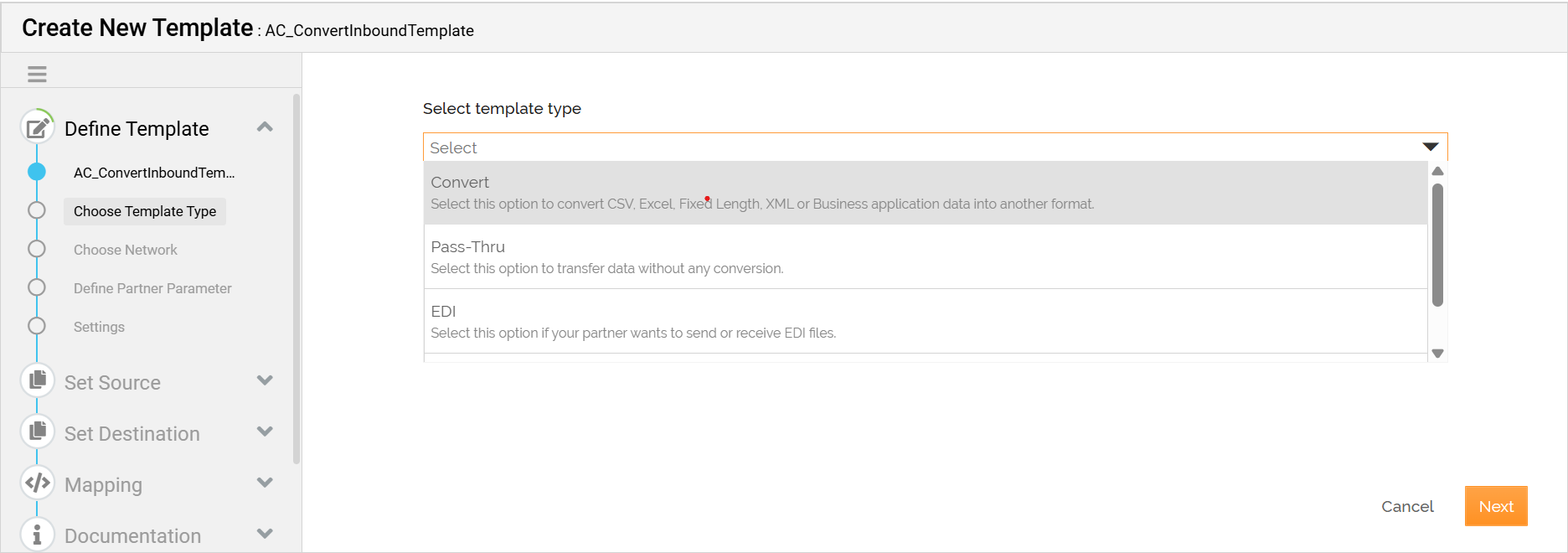Click the Set Destination documents icon
The width and height of the screenshot is (1568, 553).
click(37, 432)
